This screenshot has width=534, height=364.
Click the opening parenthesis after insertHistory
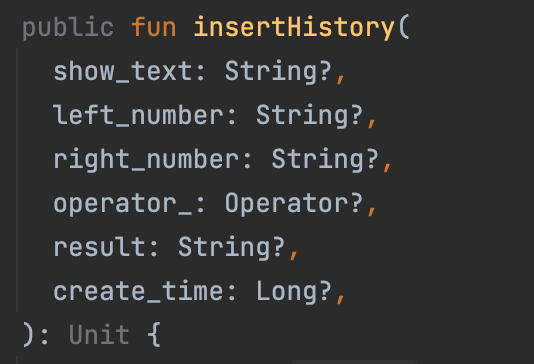click(404, 27)
